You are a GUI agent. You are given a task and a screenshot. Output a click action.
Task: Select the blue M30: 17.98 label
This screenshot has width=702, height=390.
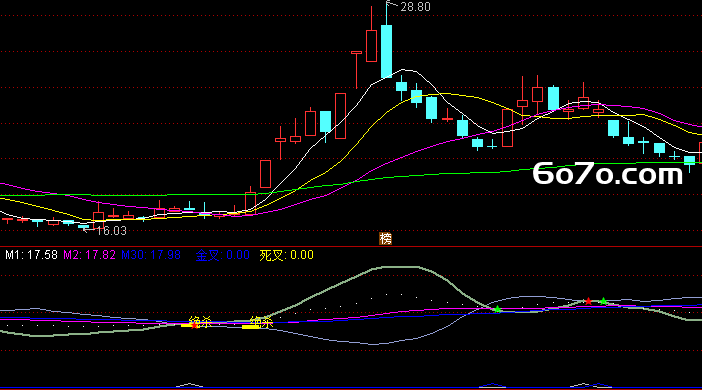tap(151, 255)
